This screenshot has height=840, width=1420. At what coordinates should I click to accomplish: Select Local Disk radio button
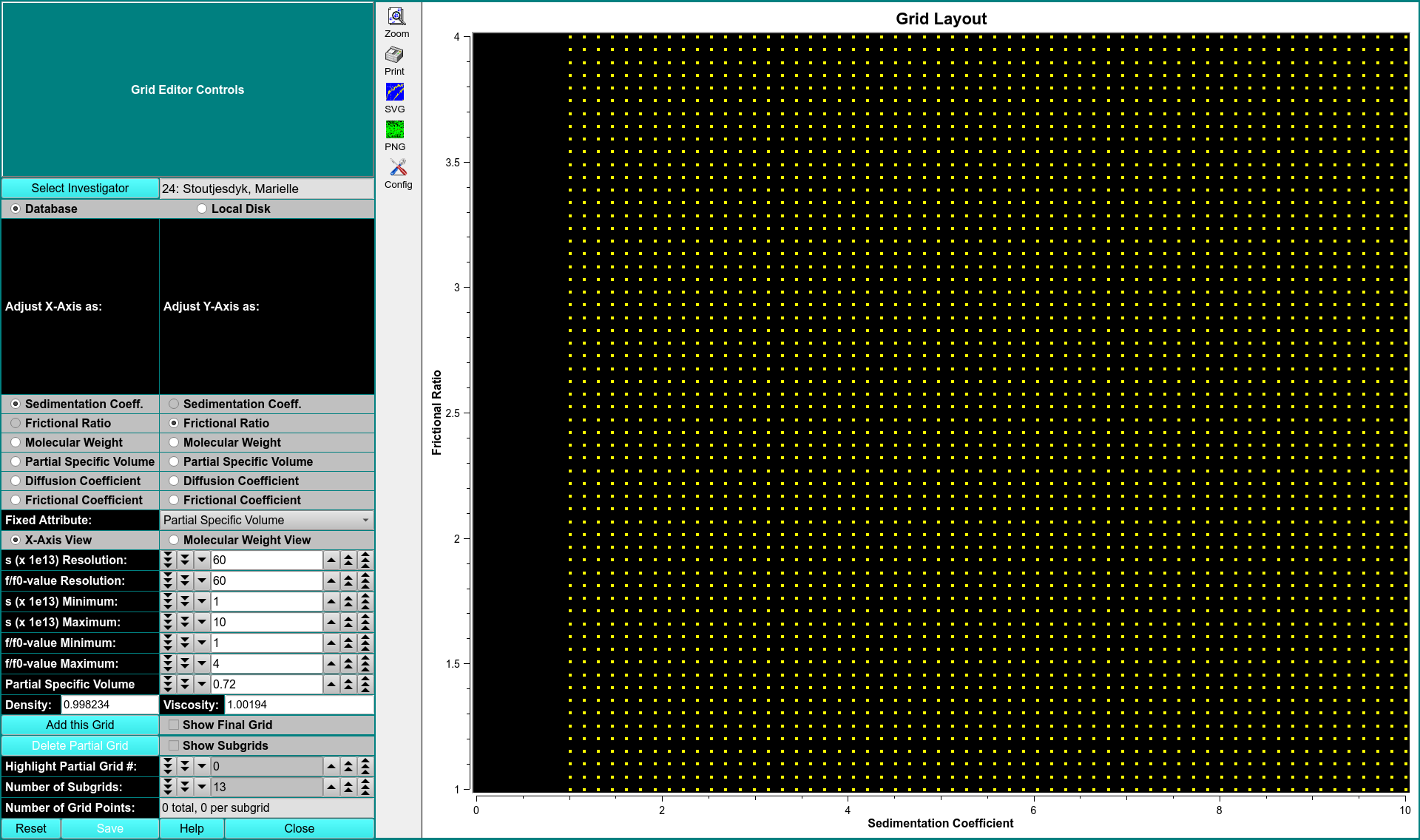click(202, 209)
